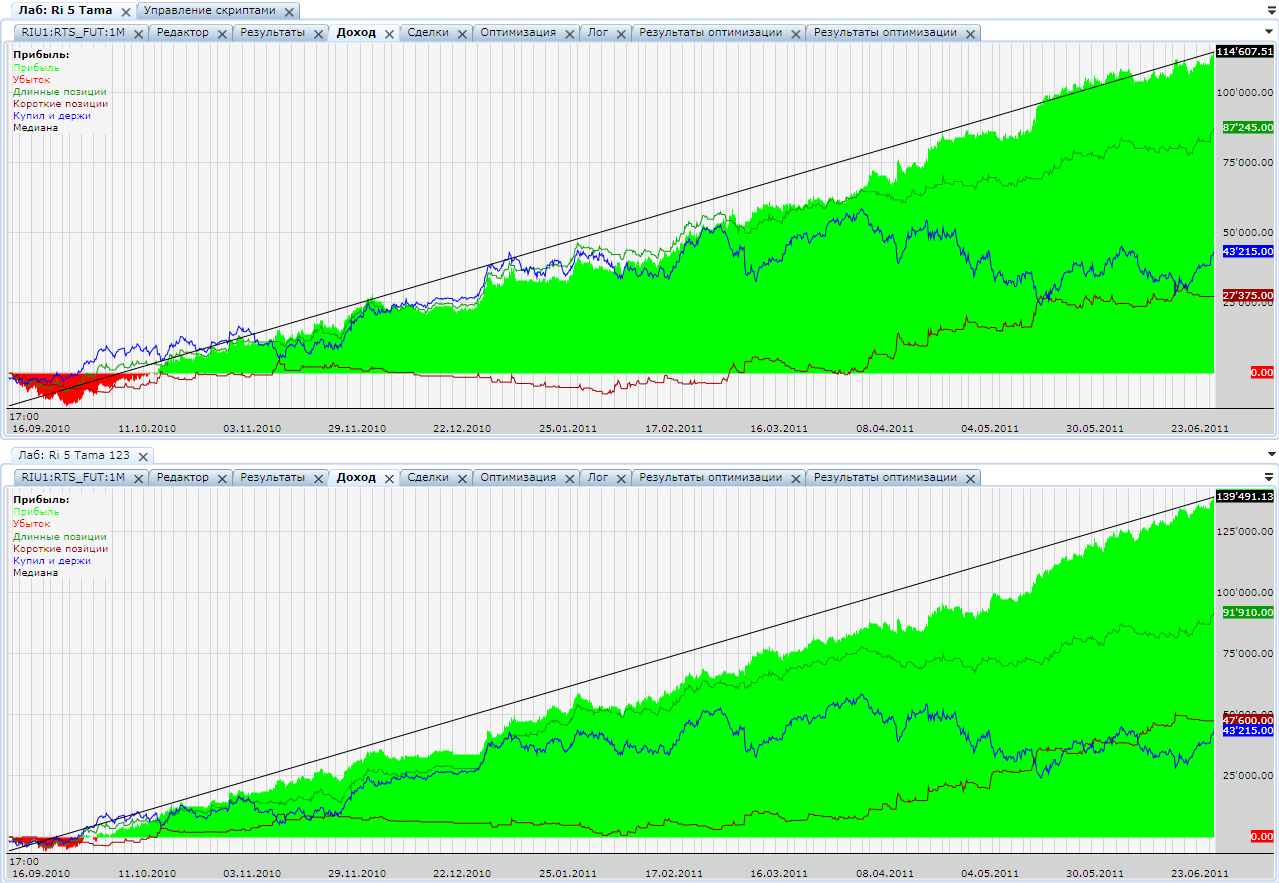Close the Лаб: Ri 5 Tama 123 tab

tap(142, 456)
